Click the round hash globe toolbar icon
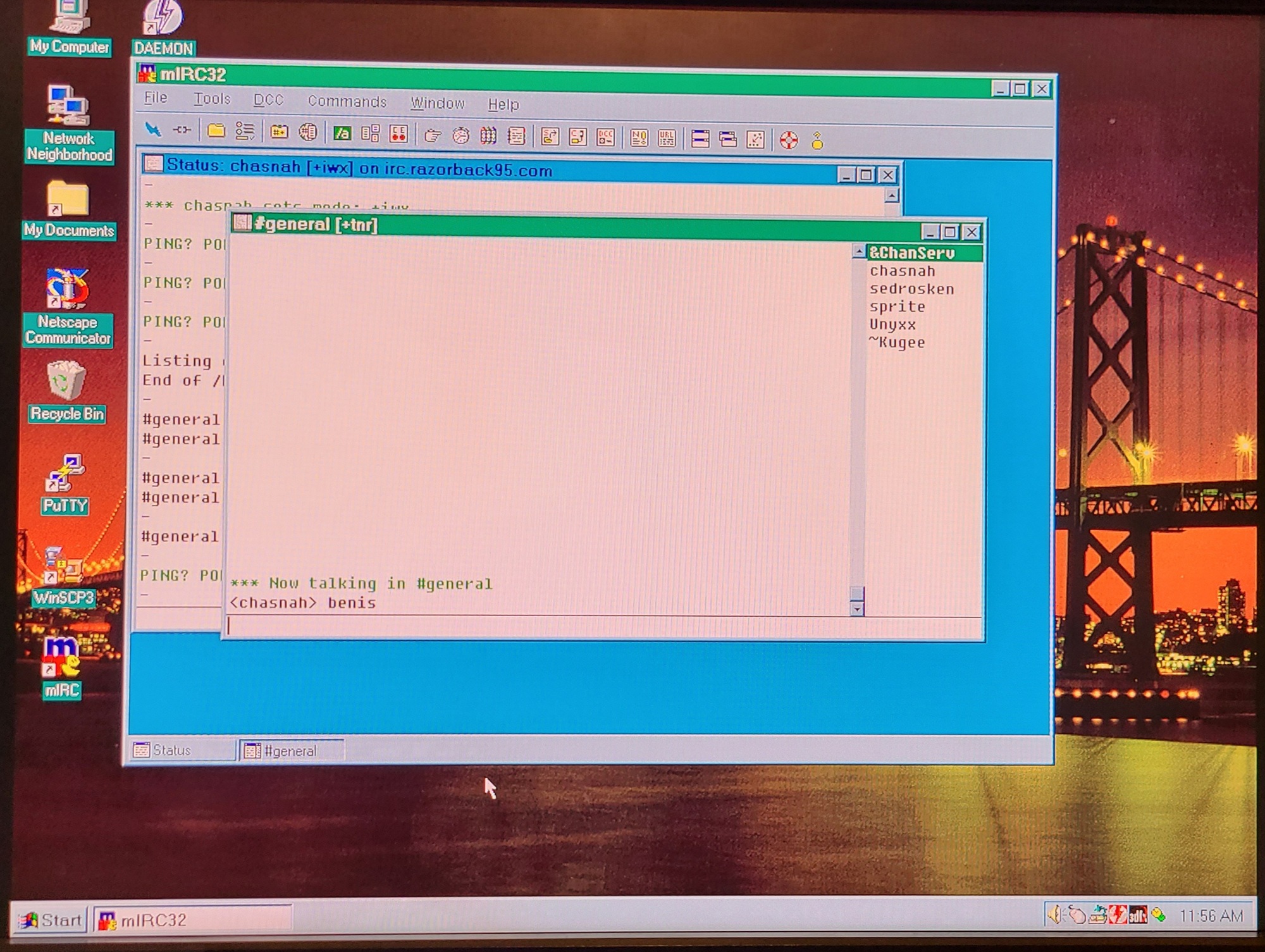This screenshot has width=1265, height=952. point(308,132)
